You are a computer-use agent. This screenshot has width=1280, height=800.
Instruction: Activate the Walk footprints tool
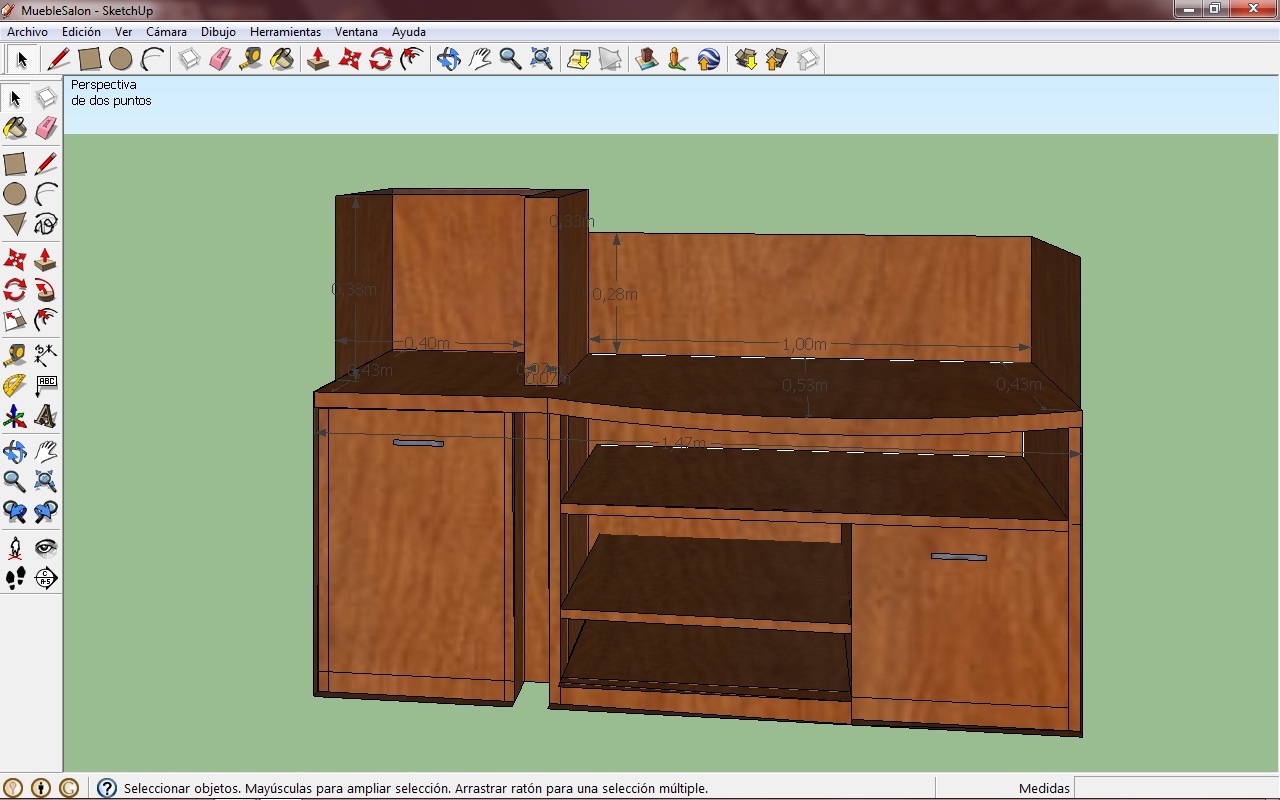15,578
